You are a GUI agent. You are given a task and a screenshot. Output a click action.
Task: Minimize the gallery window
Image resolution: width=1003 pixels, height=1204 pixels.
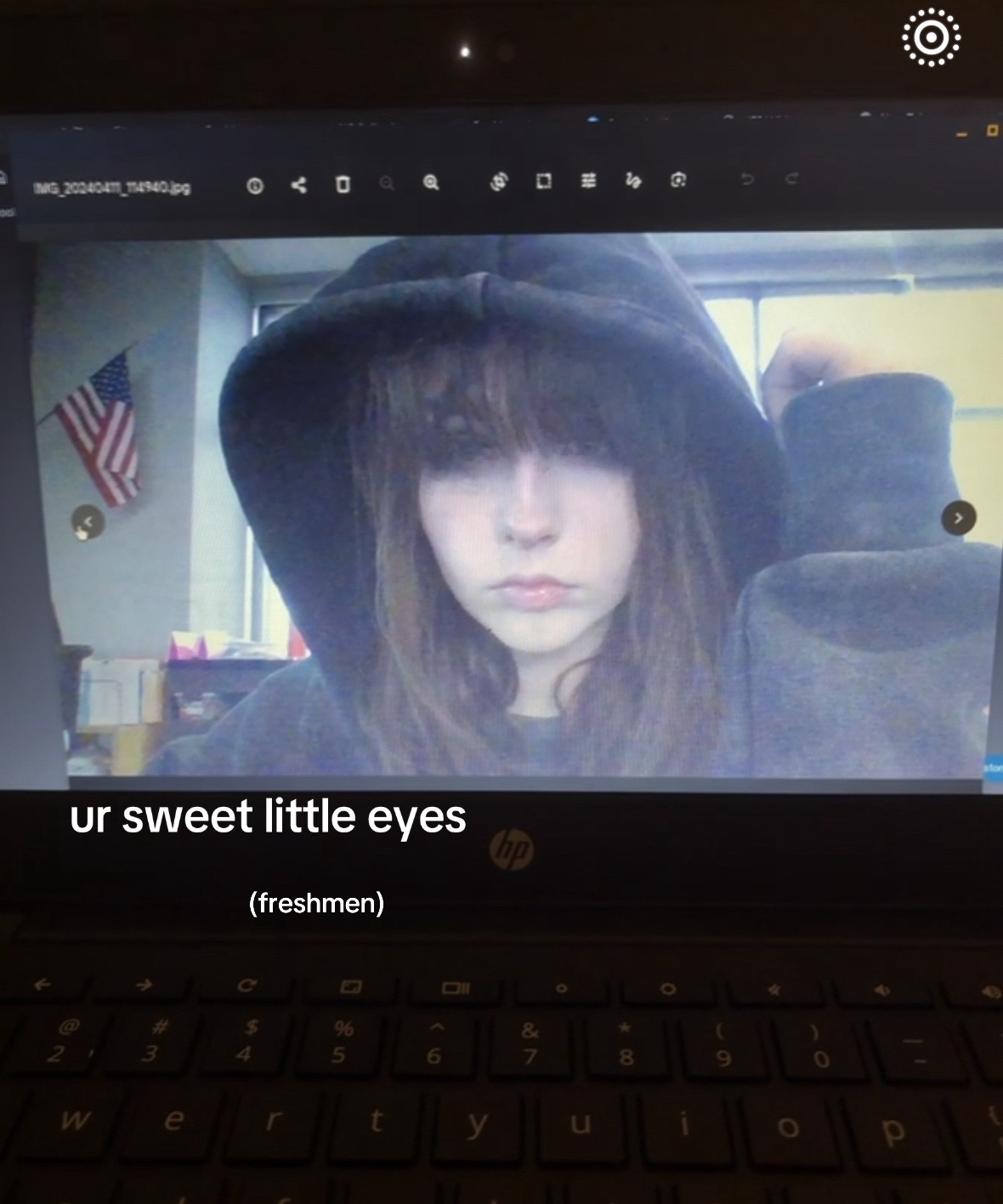point(961,134)
